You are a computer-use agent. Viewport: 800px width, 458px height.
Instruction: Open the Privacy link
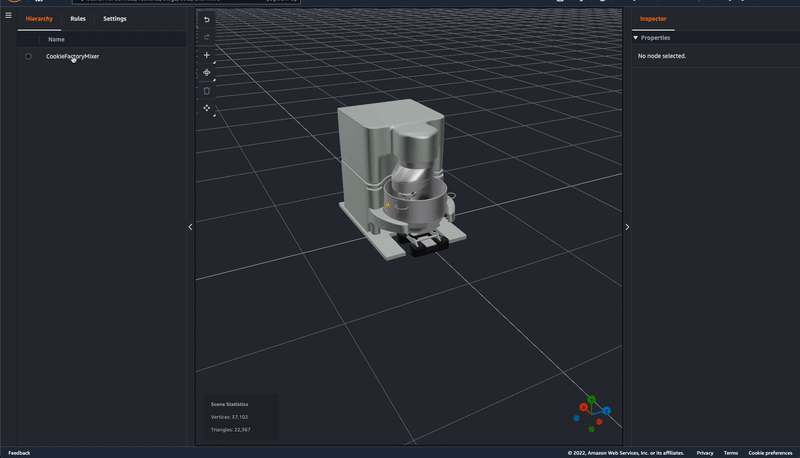pyautogui.click(x=705, y=453)
